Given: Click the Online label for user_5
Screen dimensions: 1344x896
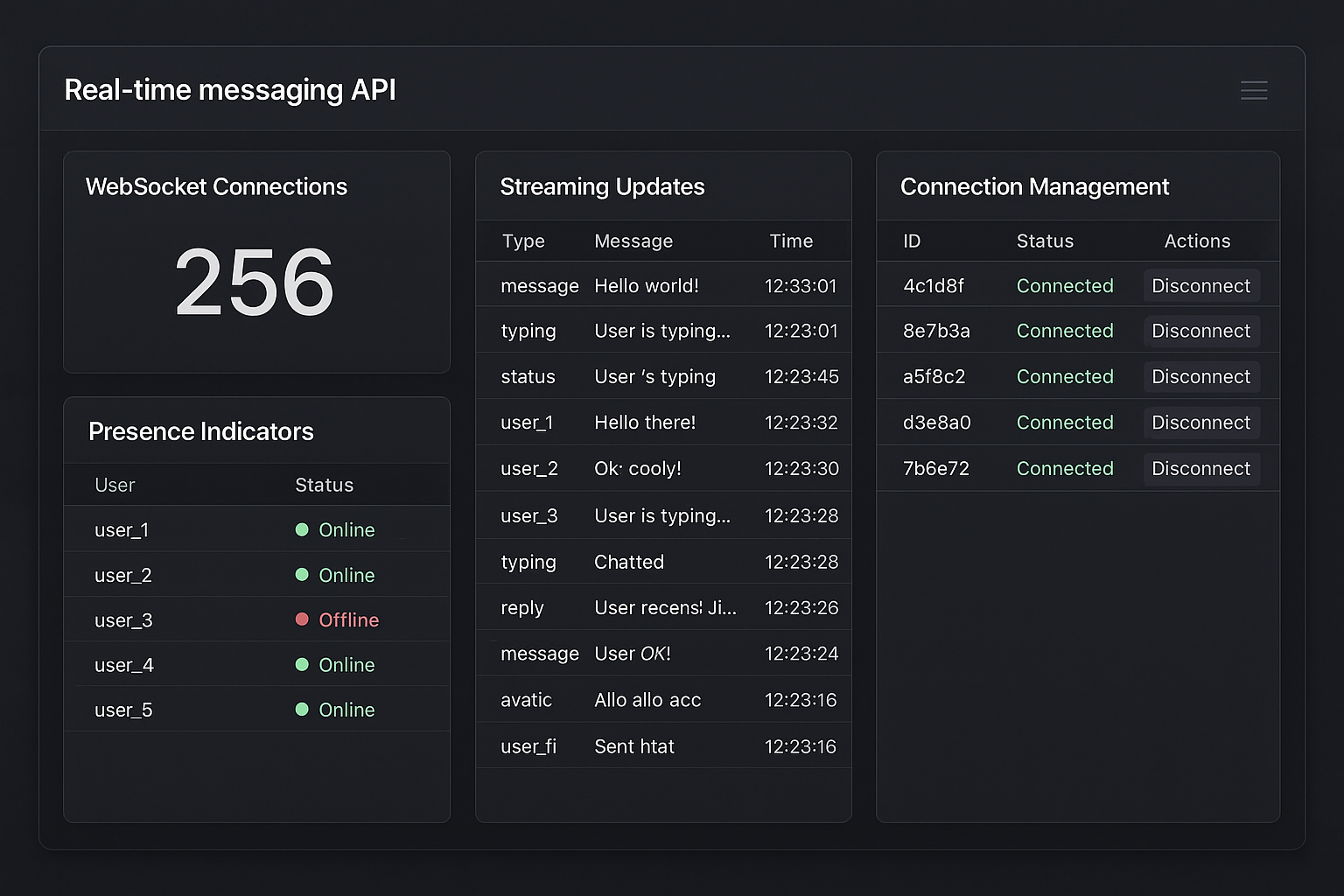Looking at the screenshot, I should point(346,710).
